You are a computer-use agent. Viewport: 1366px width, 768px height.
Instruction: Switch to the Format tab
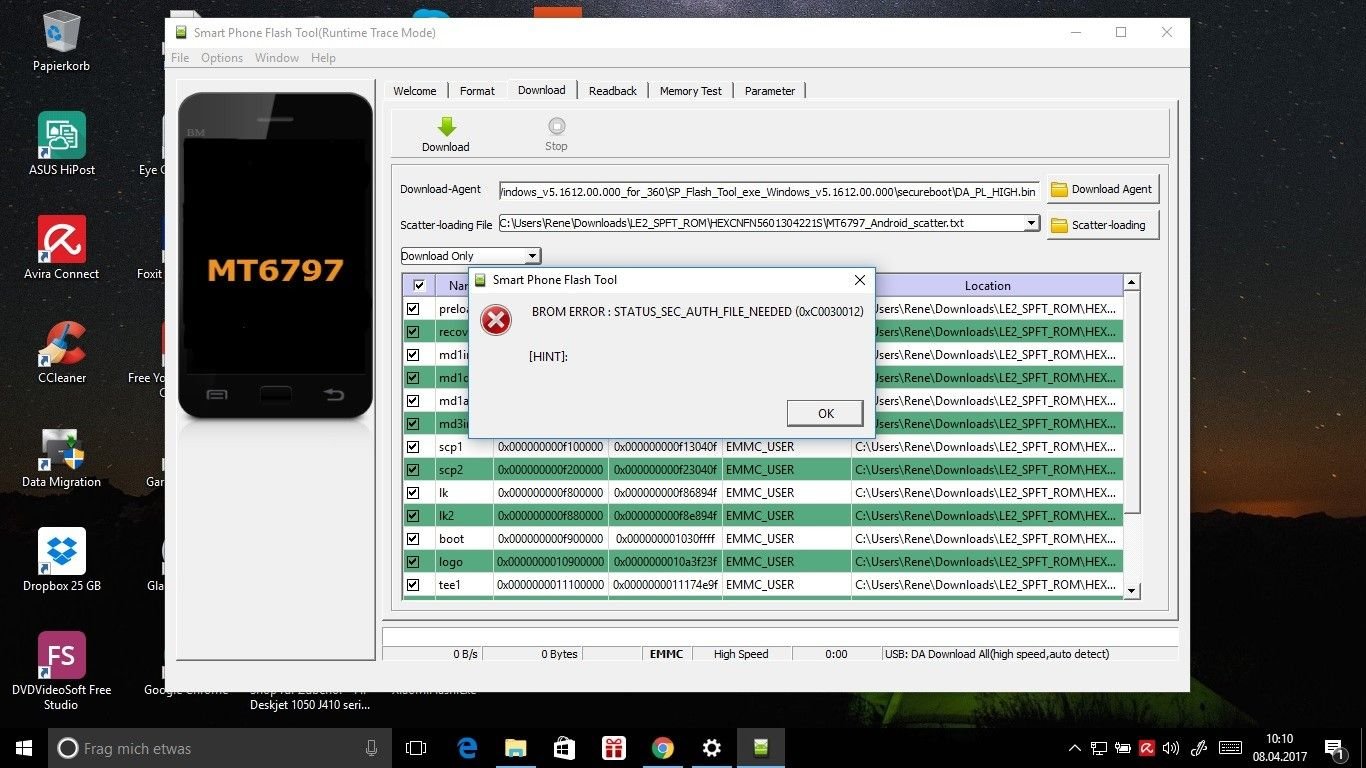click(x=477, y=91)
